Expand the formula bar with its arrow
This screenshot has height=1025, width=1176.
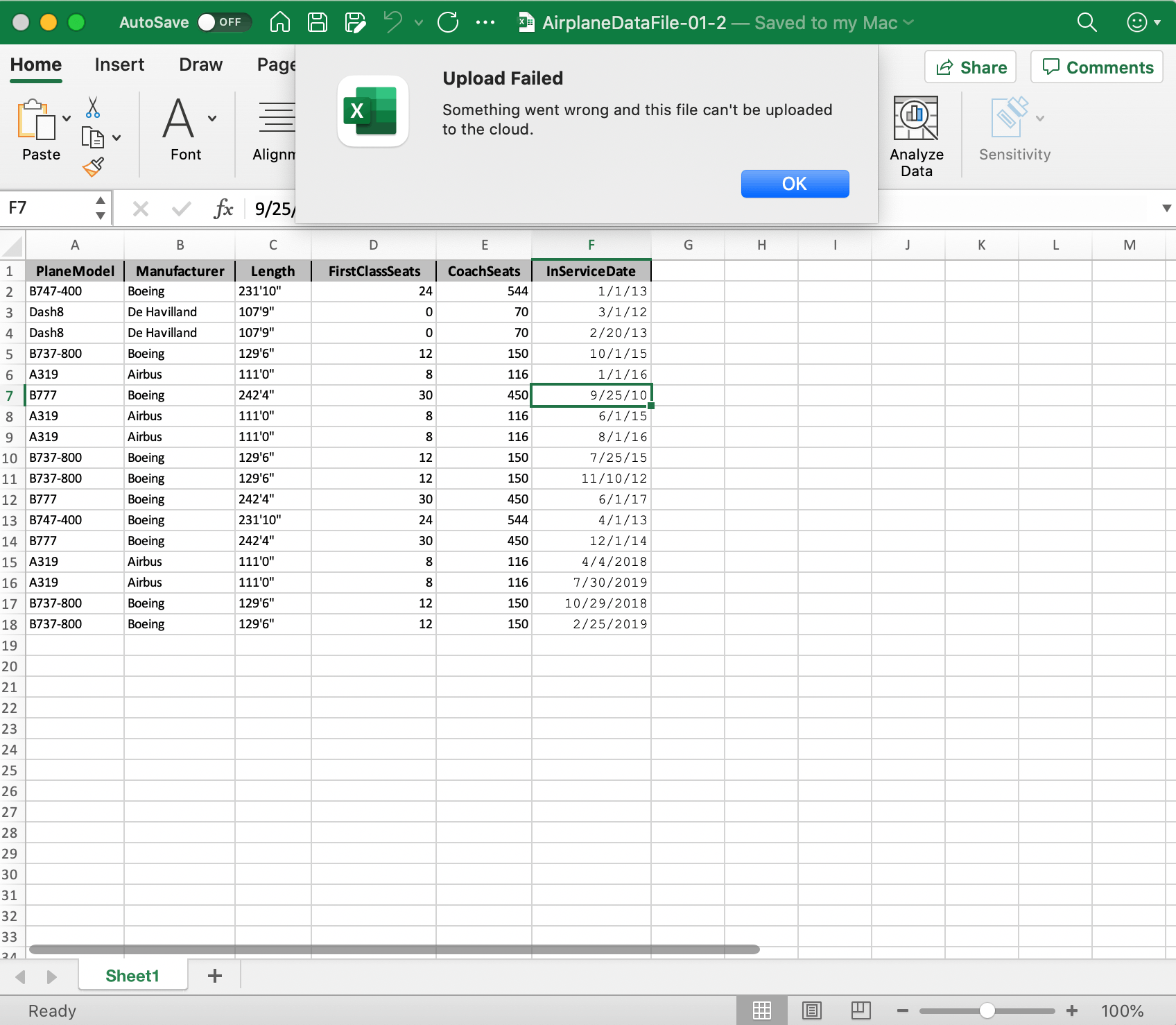tap(1166, 208)
